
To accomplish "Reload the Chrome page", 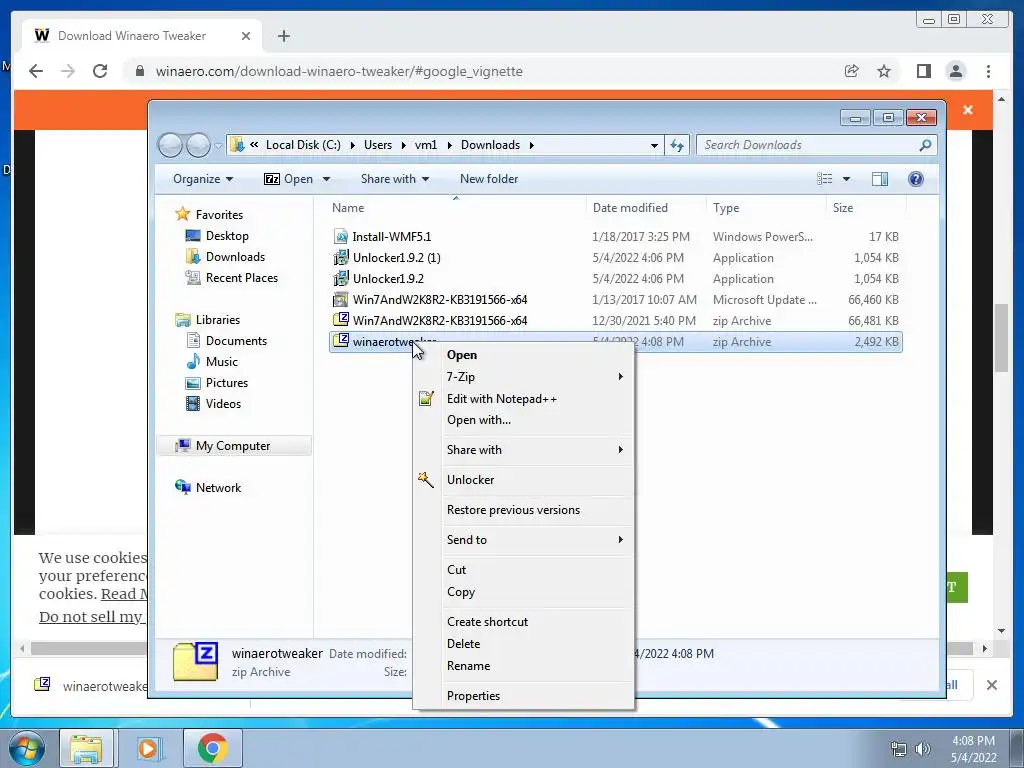I will tap(100, 71).
